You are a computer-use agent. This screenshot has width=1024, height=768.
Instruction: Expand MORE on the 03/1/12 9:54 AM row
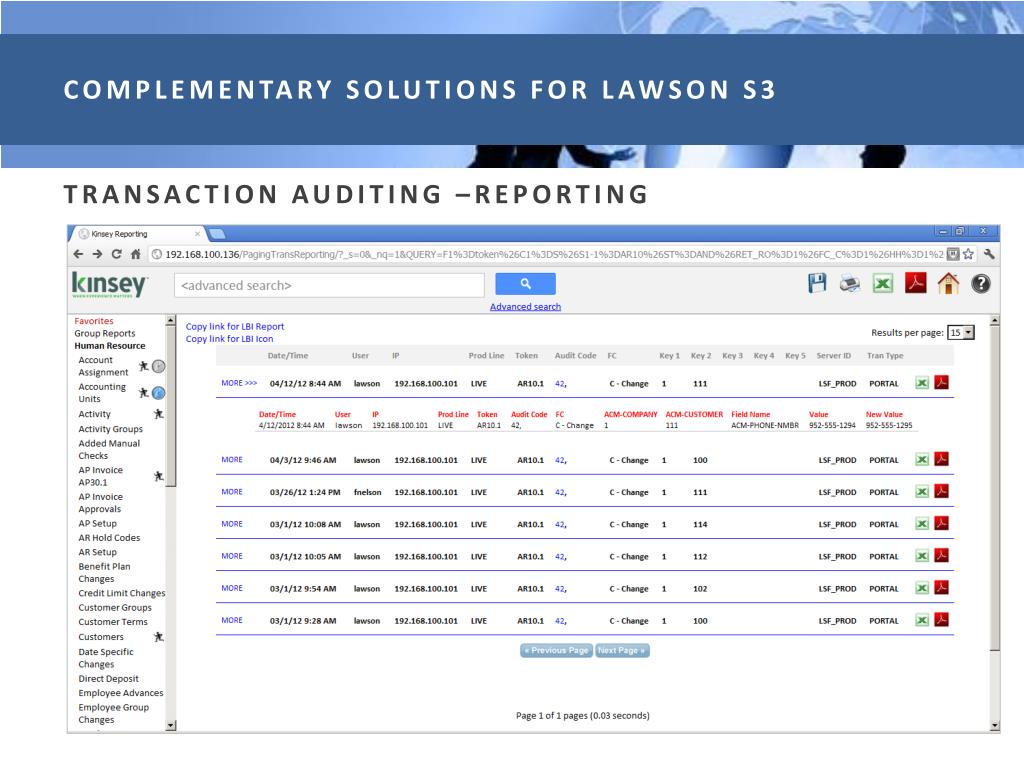(x=232, y=588)
